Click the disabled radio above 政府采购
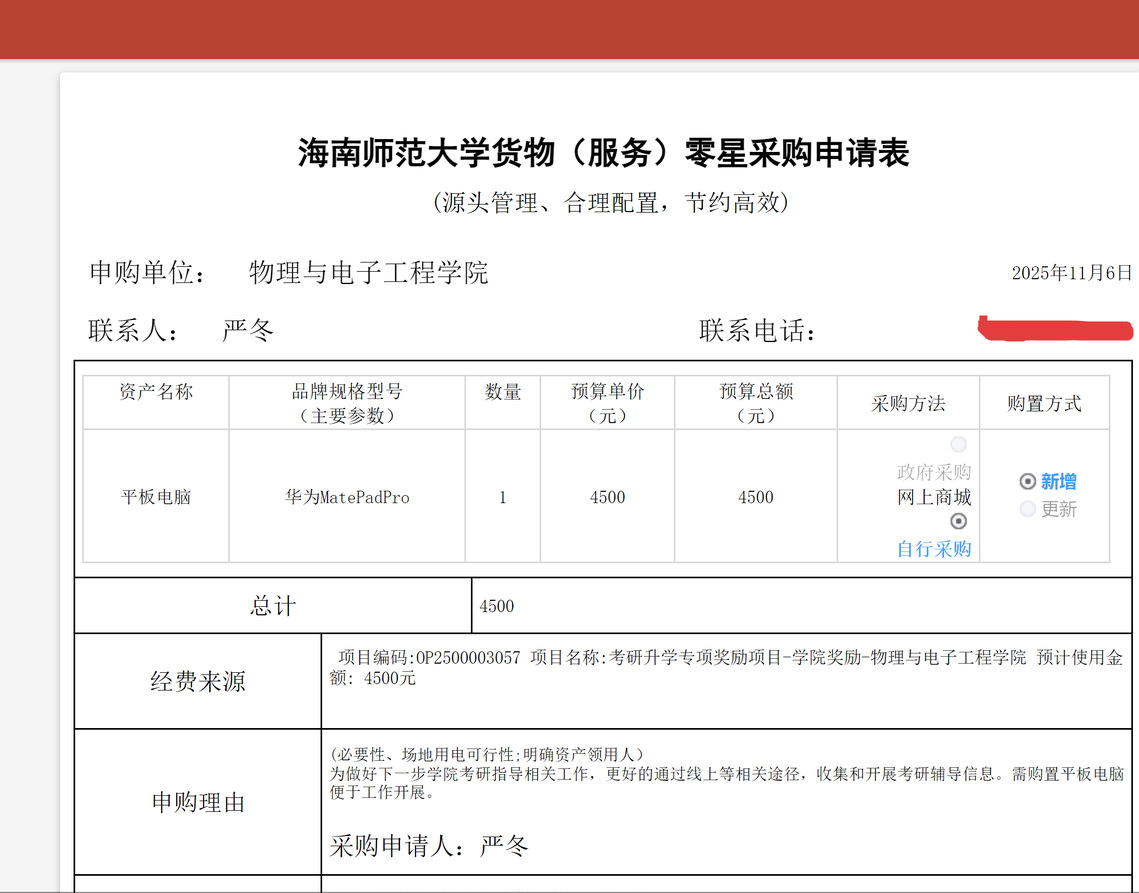1139x893 pixels. point(959,444)
